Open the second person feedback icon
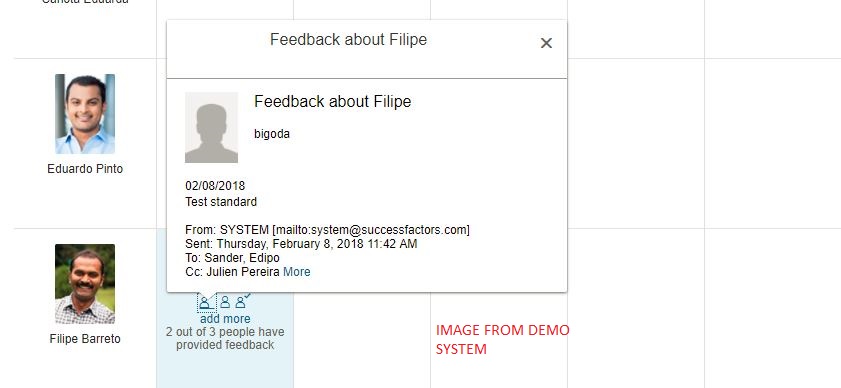This screenshot has width=841, height=388. click(225, 302)
